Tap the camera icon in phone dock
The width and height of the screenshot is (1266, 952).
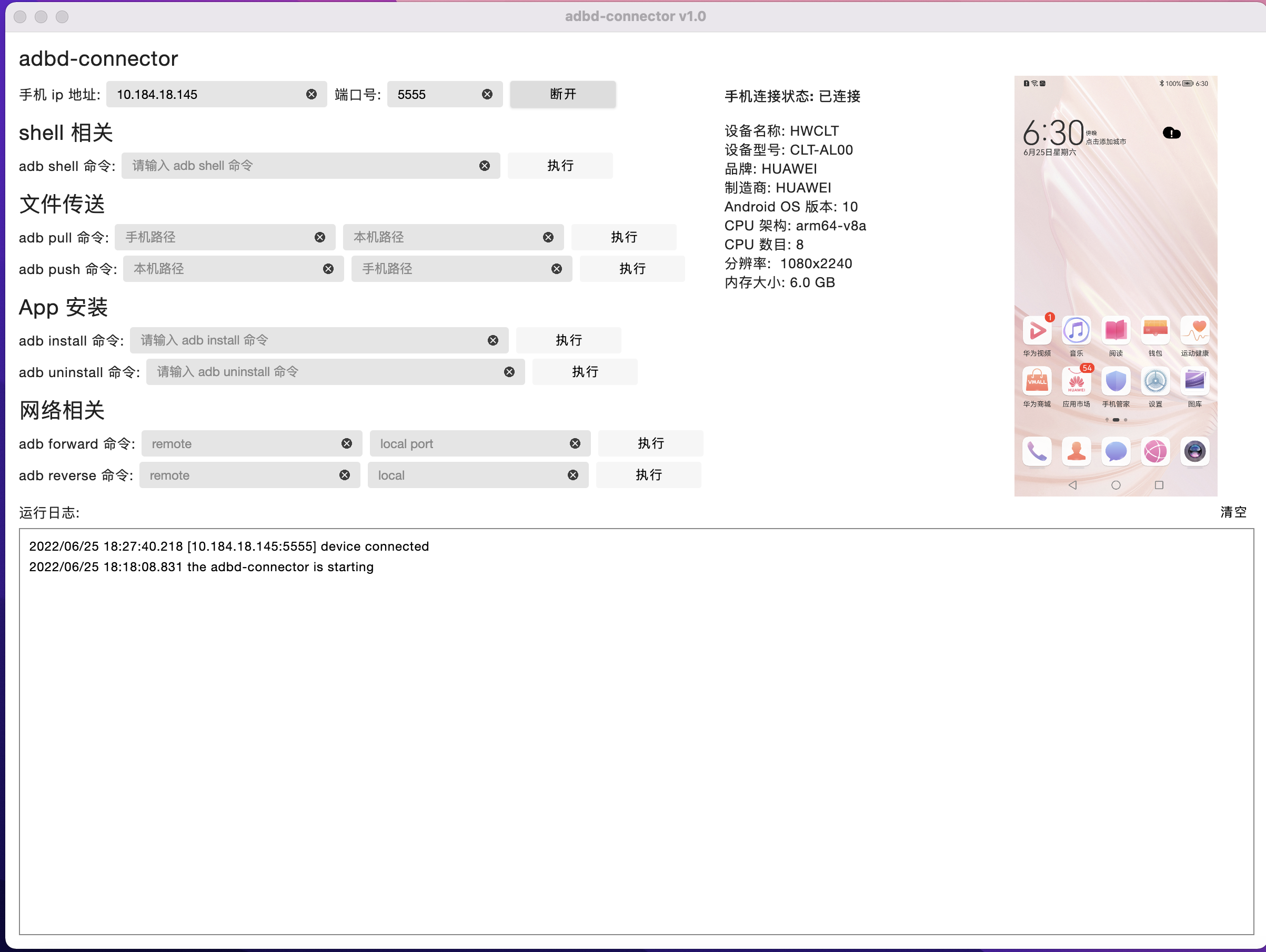(1194, 451)
